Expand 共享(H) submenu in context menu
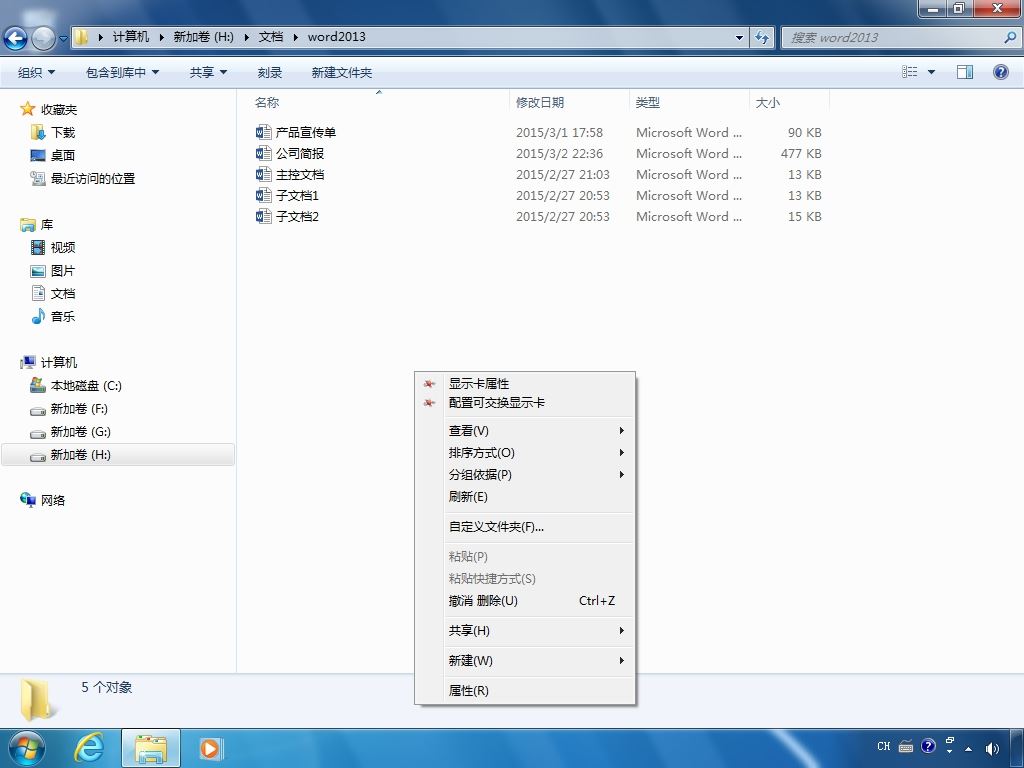This screenshot has width=1024, height=768. 524,631
